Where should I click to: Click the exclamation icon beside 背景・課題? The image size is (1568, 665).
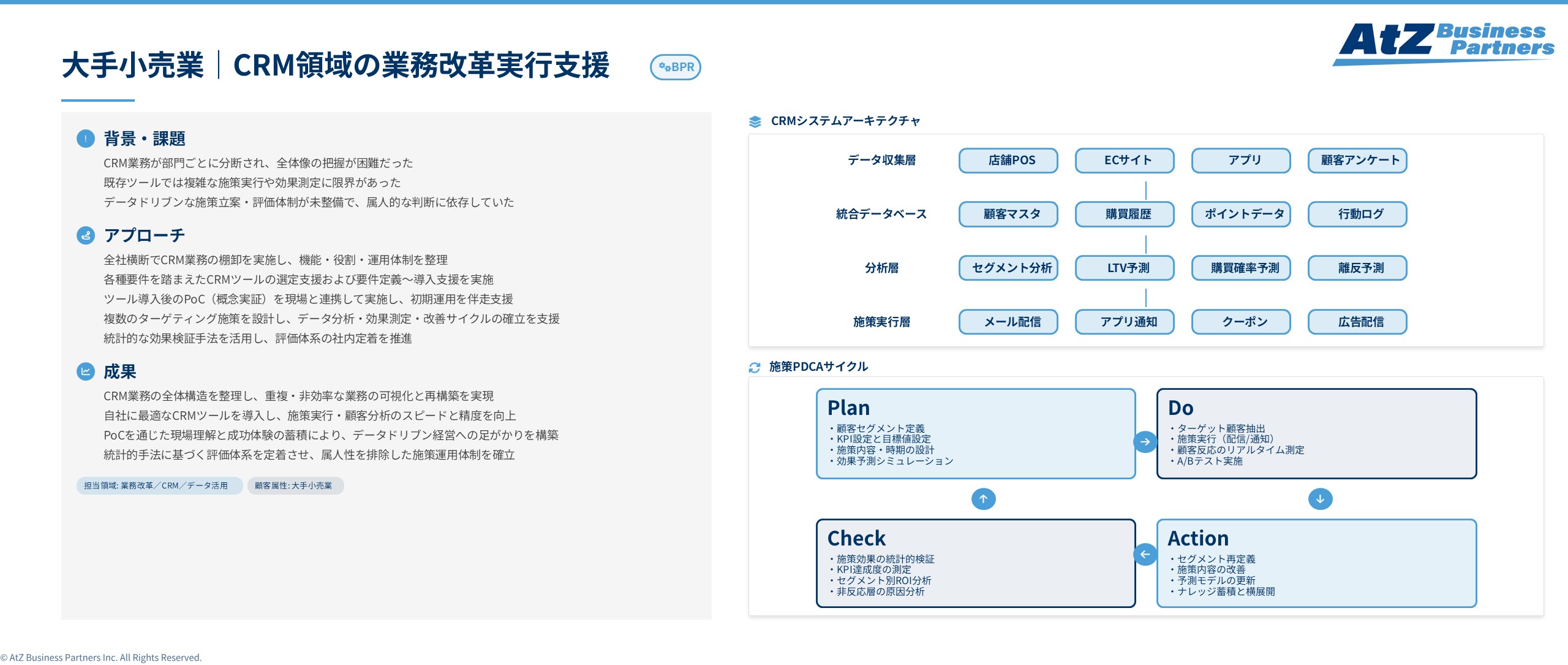[x=86, y=139]
